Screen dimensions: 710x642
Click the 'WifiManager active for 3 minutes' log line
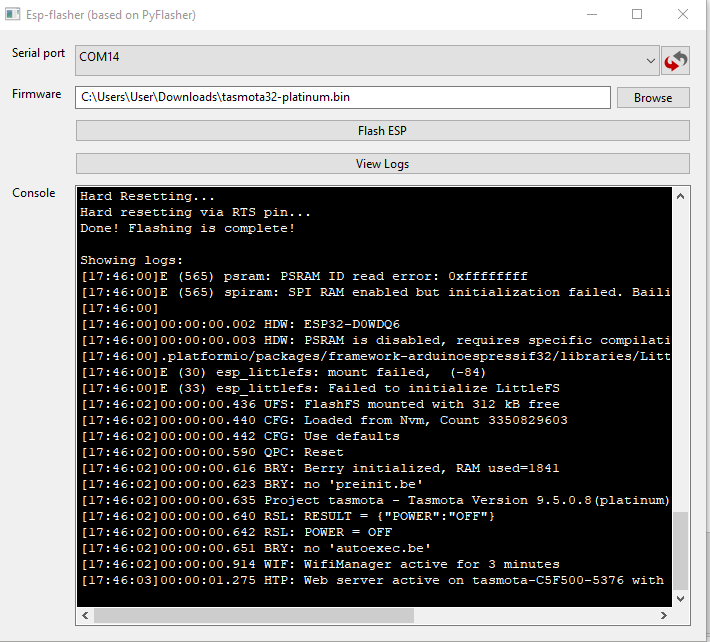[x=320, y=564]
